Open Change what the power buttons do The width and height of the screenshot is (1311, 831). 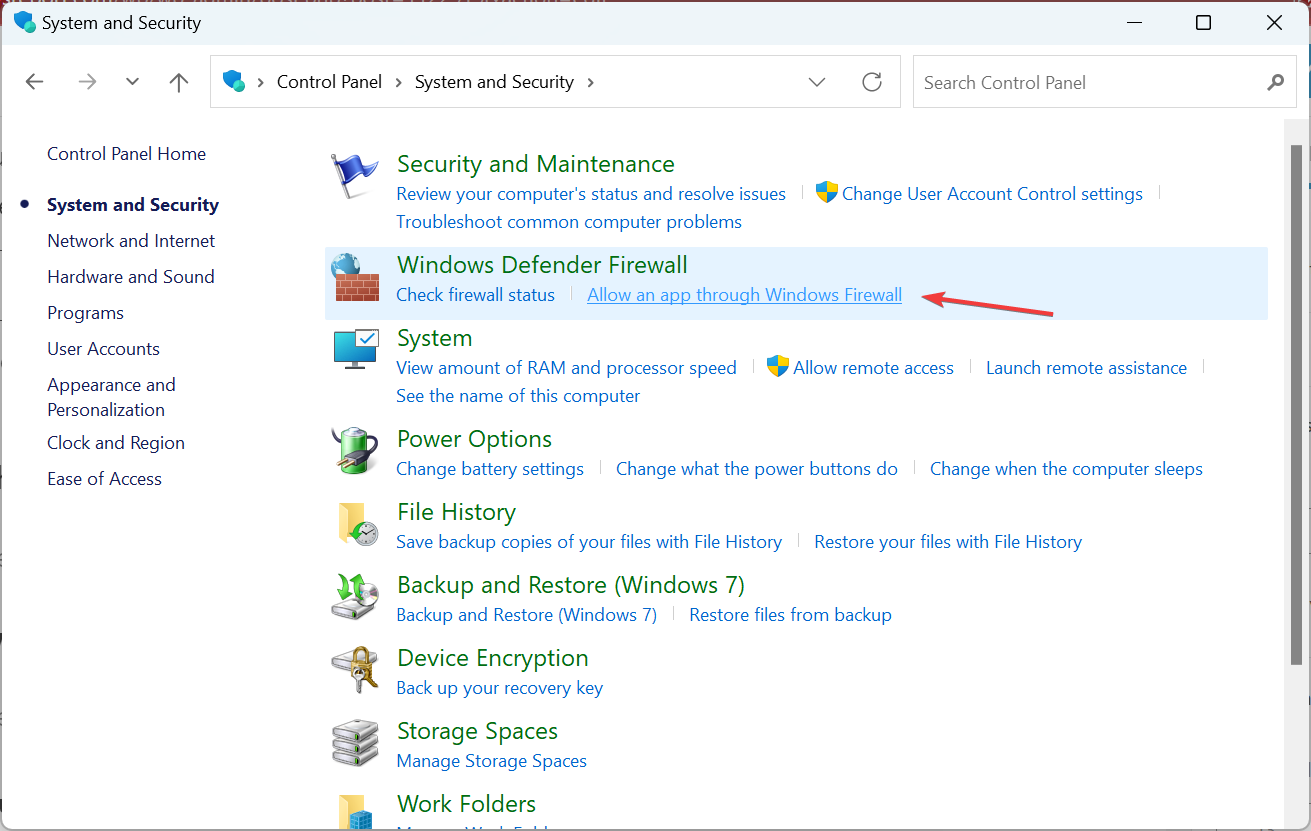pos(757,468)
